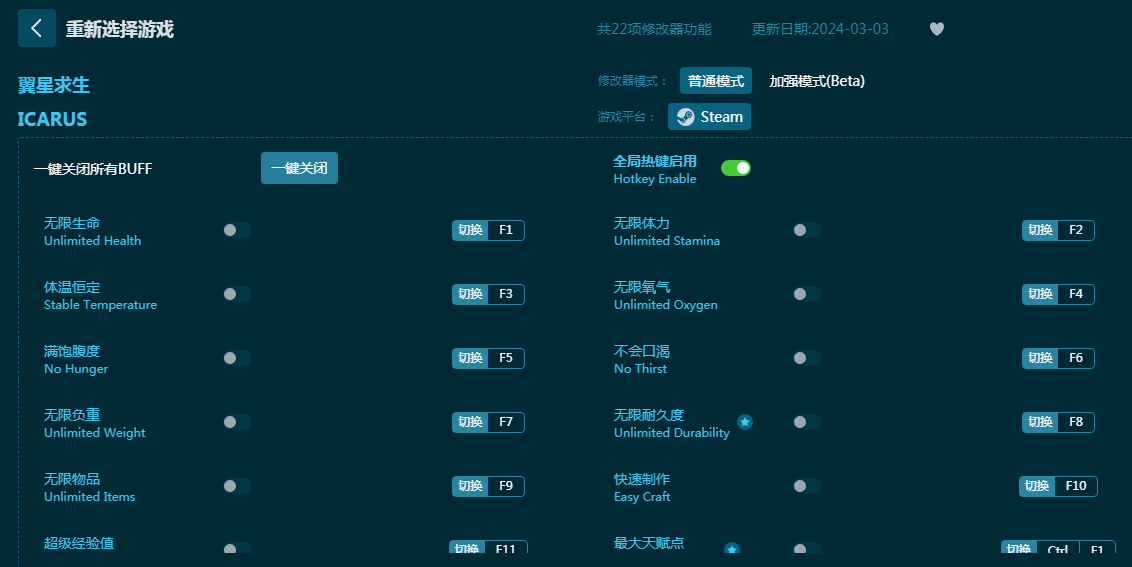
Task: Select 普通模式 mode tab
Action: [x=715, y=81]
